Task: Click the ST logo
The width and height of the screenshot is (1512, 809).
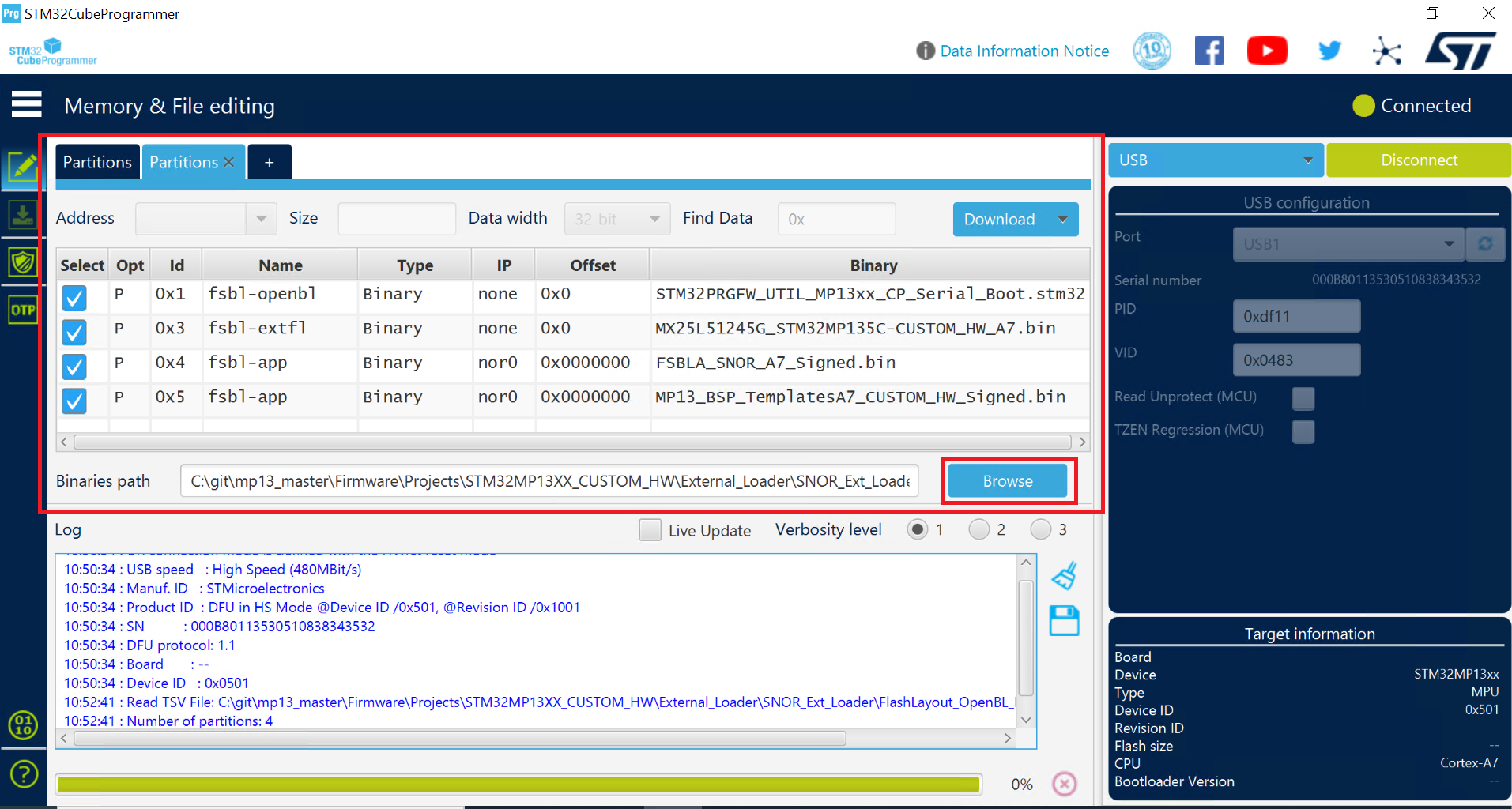Action: pyautogui.click(x=1461, y=51)
